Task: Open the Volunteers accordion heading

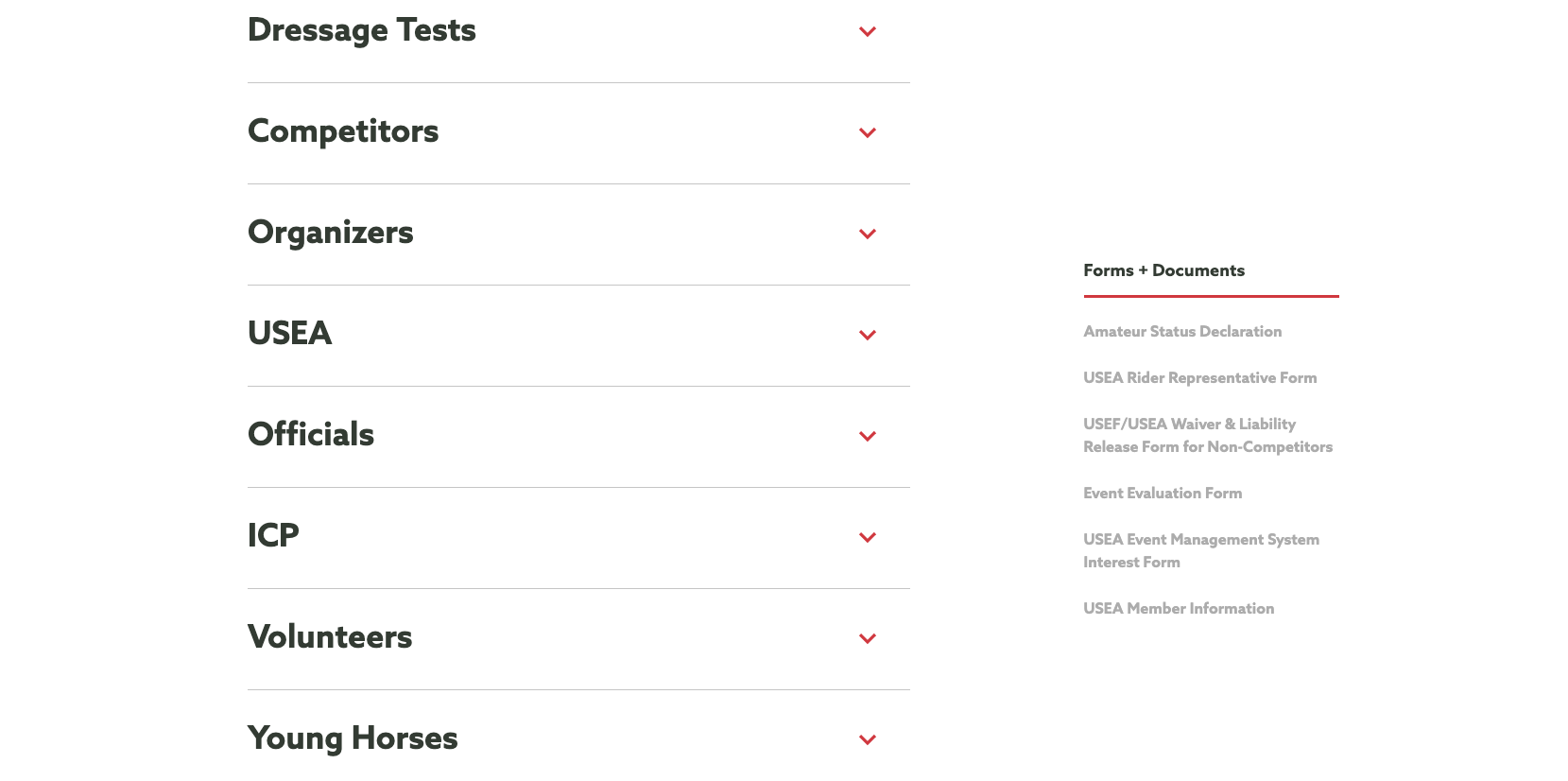Action: coord(330,637)
